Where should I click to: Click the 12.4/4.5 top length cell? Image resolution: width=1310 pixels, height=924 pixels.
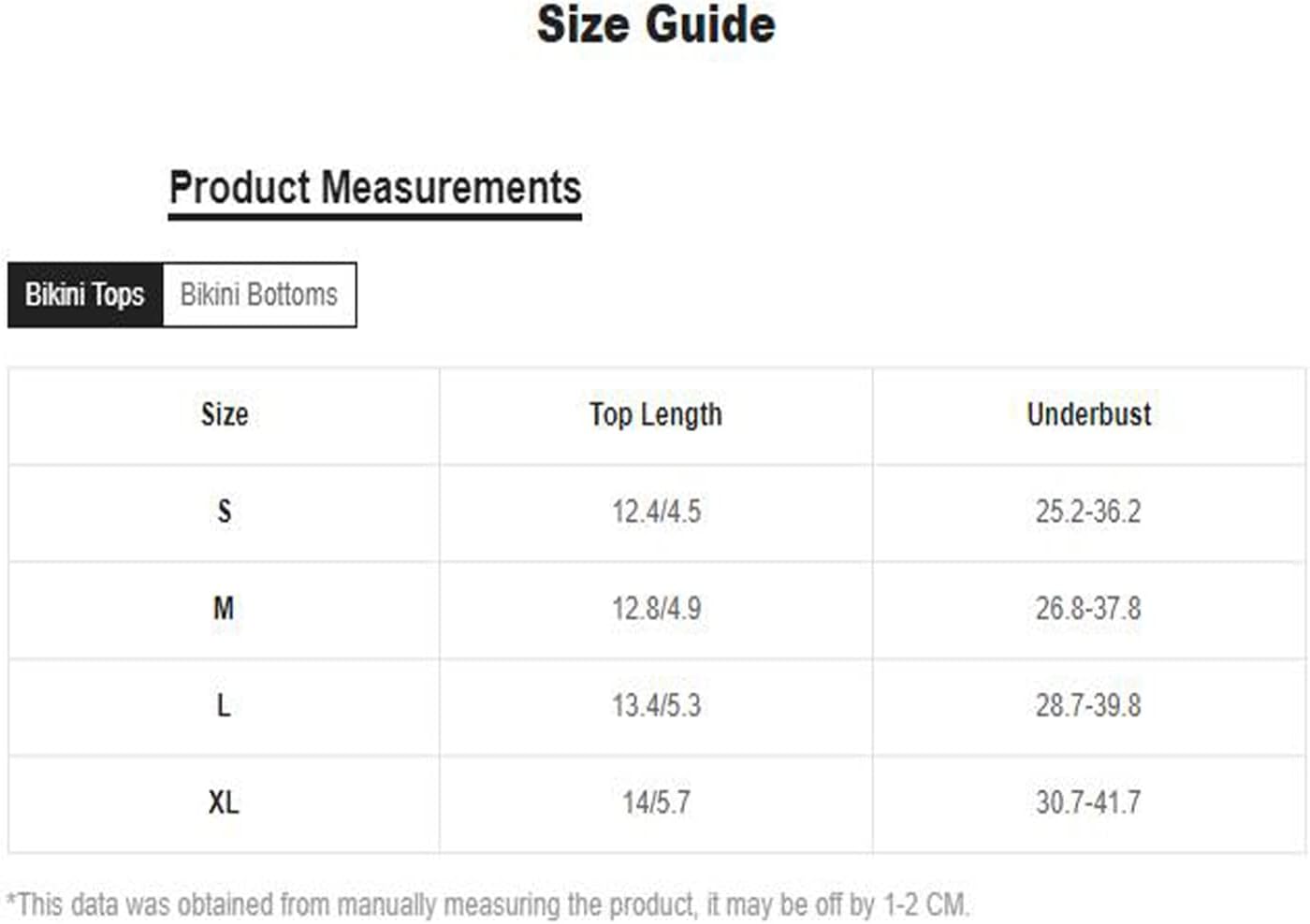(656, 513)
